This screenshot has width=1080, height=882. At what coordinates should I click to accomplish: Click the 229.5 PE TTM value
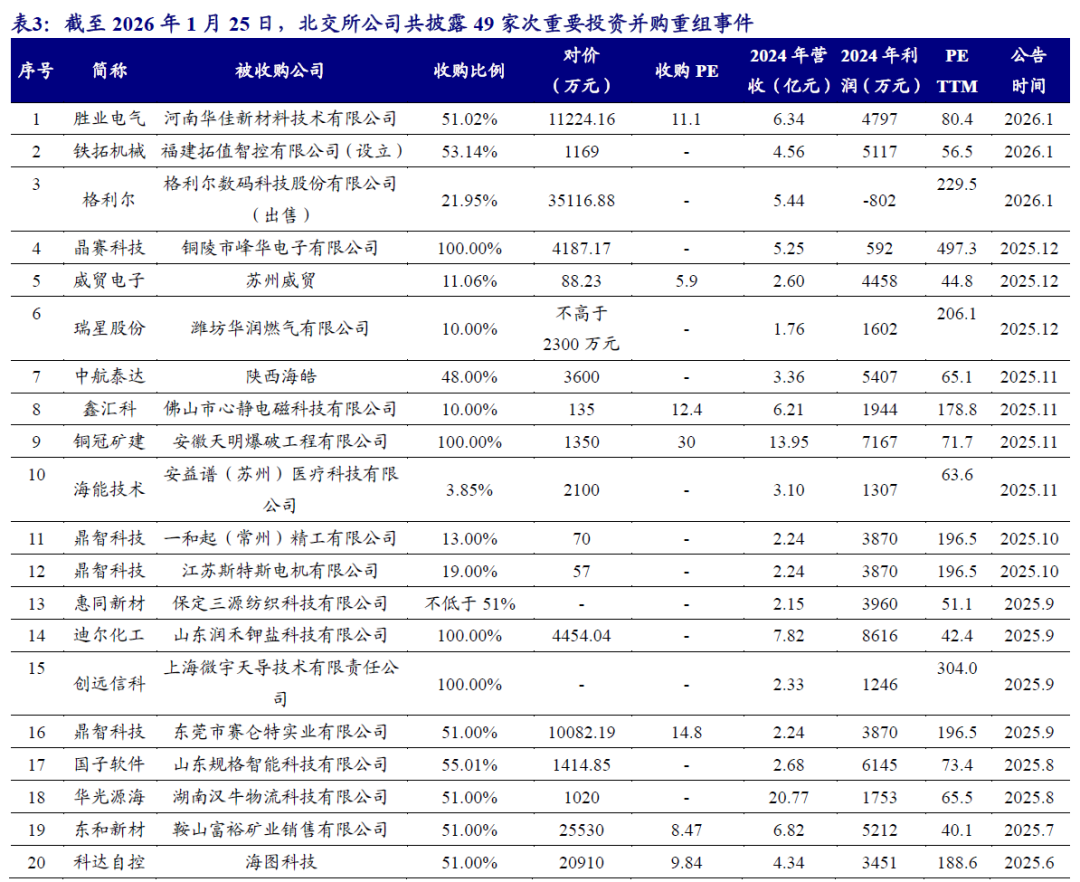click(x=957, y=184)
